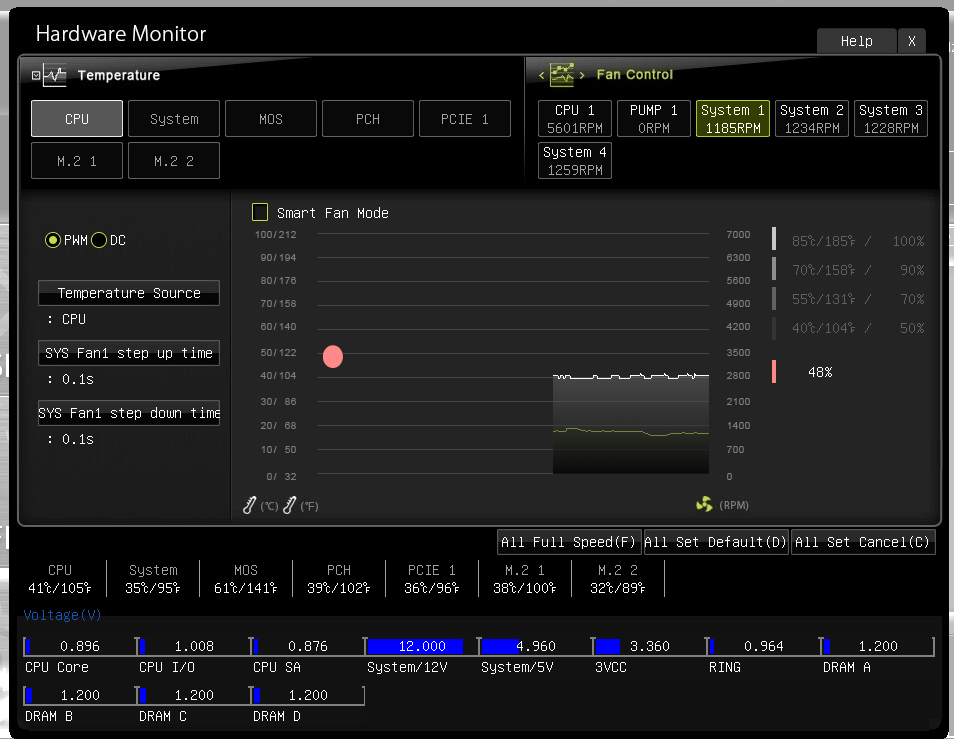954x739 pixels.
Task: Click the DRAM B 1.200 voltage bar
Action: coord(80,695)
